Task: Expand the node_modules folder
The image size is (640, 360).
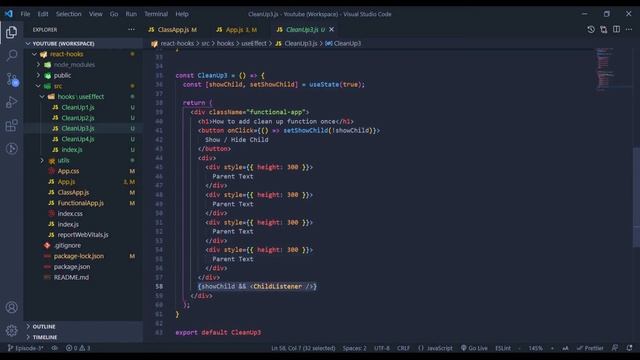Action: [x=74, y=64]
